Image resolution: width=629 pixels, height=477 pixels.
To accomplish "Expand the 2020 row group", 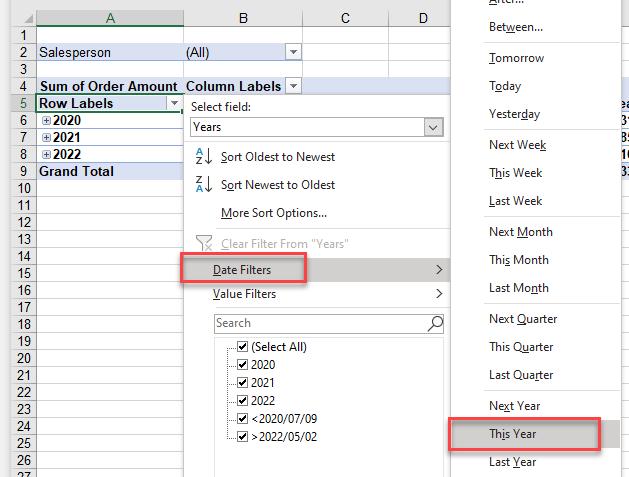I will [46, 121].
